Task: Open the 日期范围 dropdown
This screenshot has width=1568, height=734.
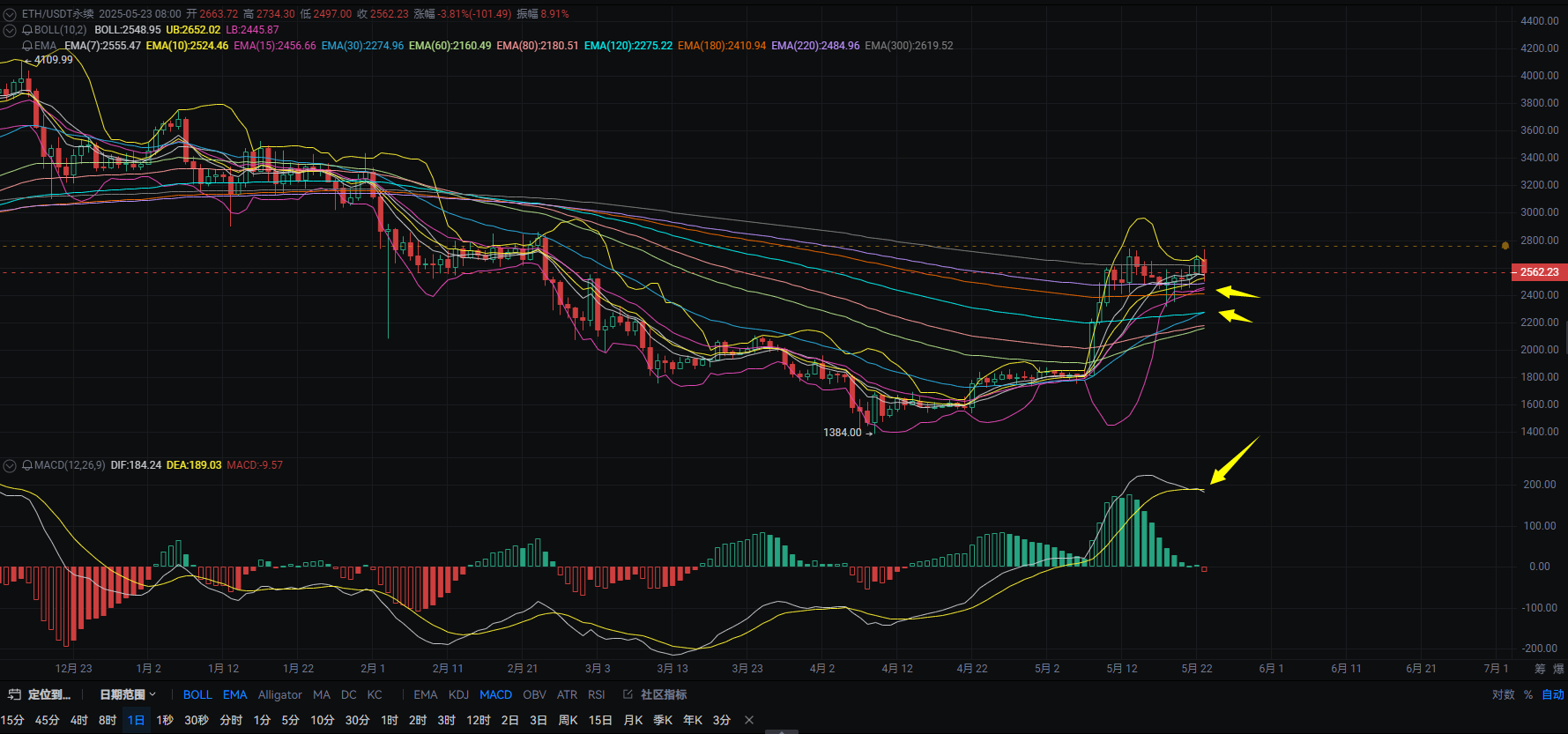Action: pos(127,694)
